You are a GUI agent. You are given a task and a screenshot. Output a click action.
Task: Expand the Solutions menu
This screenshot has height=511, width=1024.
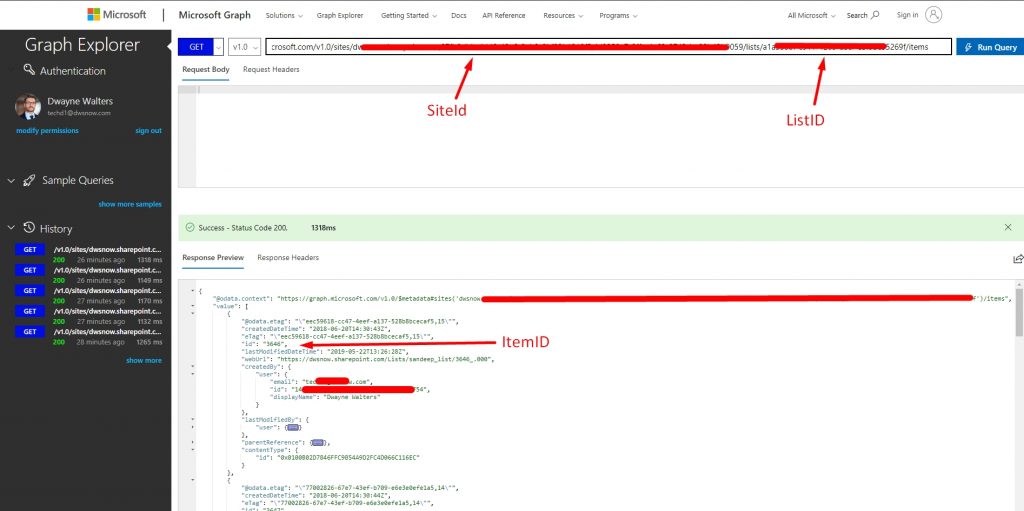click(x=284, y=15)
